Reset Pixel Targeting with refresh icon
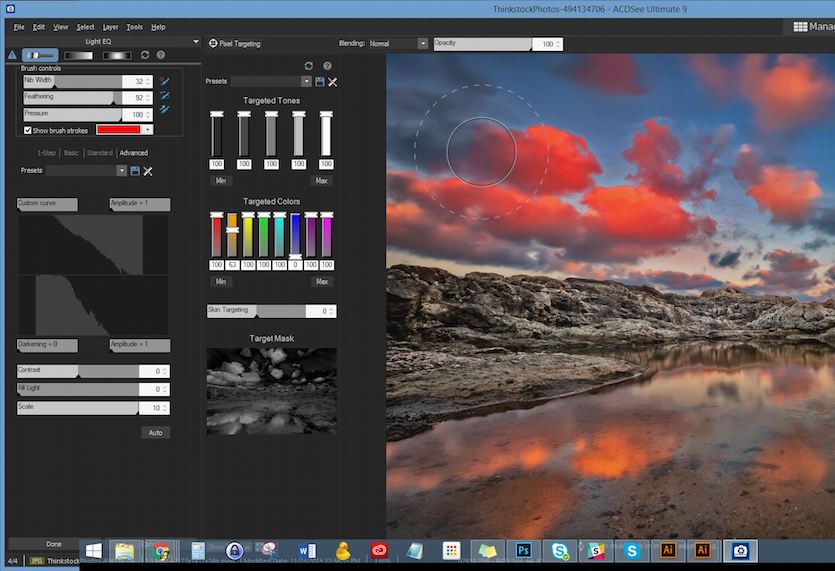835x571 pixels. coord(309,66)
